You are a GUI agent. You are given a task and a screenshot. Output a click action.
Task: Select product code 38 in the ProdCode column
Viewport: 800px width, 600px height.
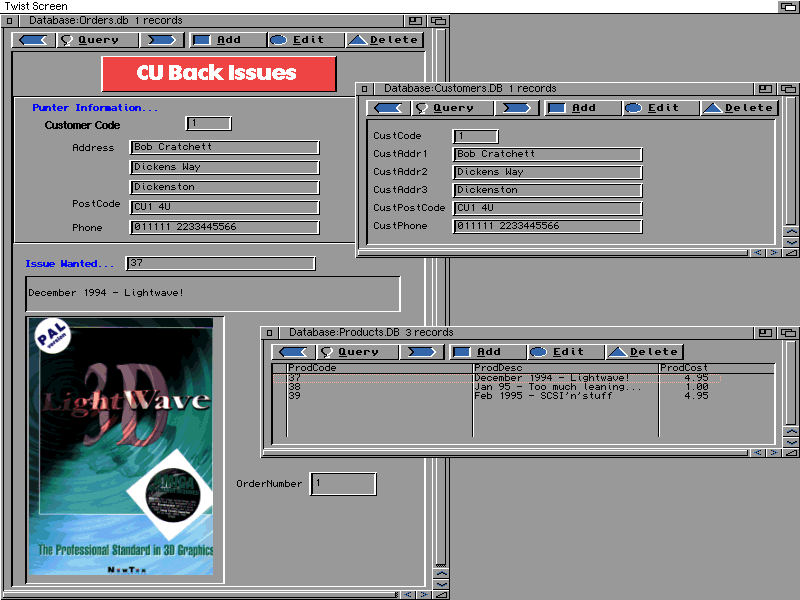[294, 387]
